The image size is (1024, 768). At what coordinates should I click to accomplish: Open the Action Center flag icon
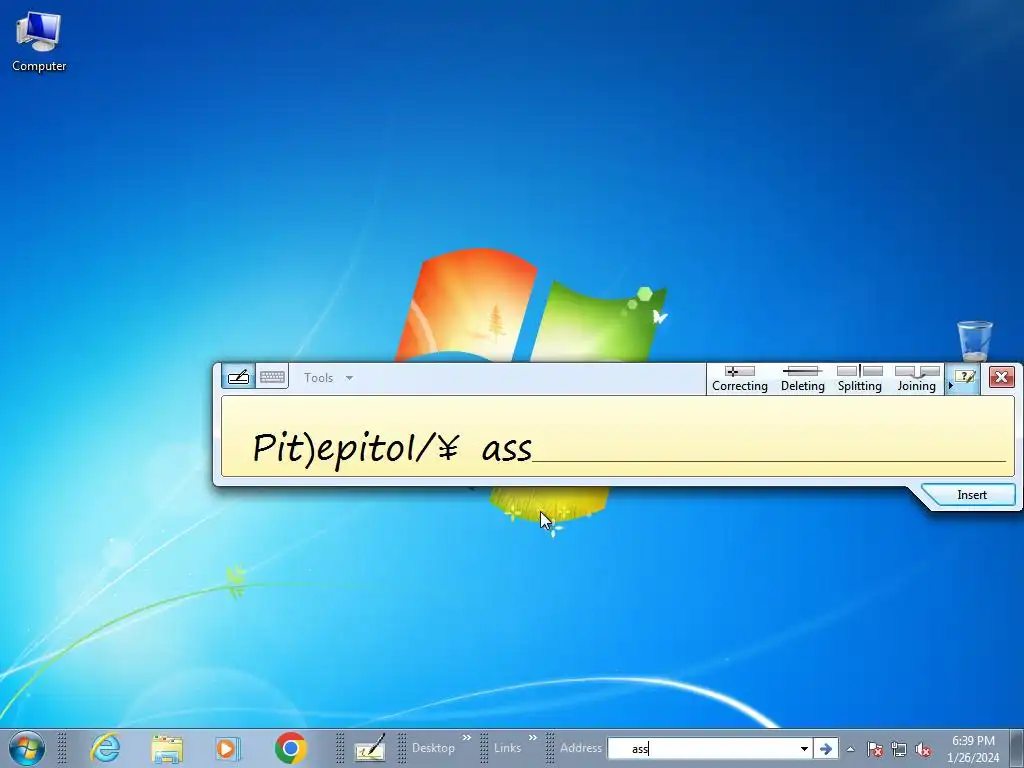pyautogui.click(x=875, y=749)
